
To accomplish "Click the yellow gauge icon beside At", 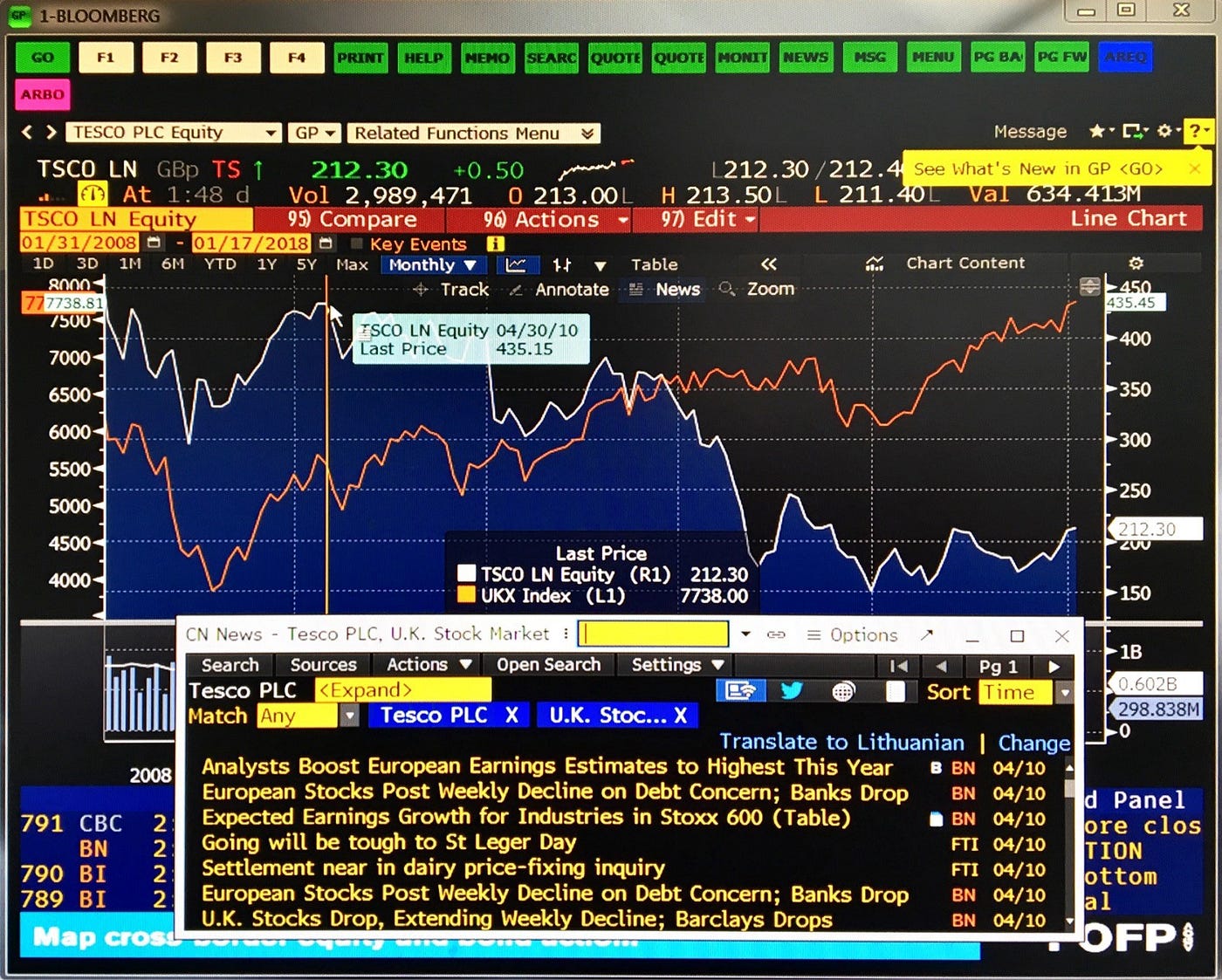I will point(93,194).
